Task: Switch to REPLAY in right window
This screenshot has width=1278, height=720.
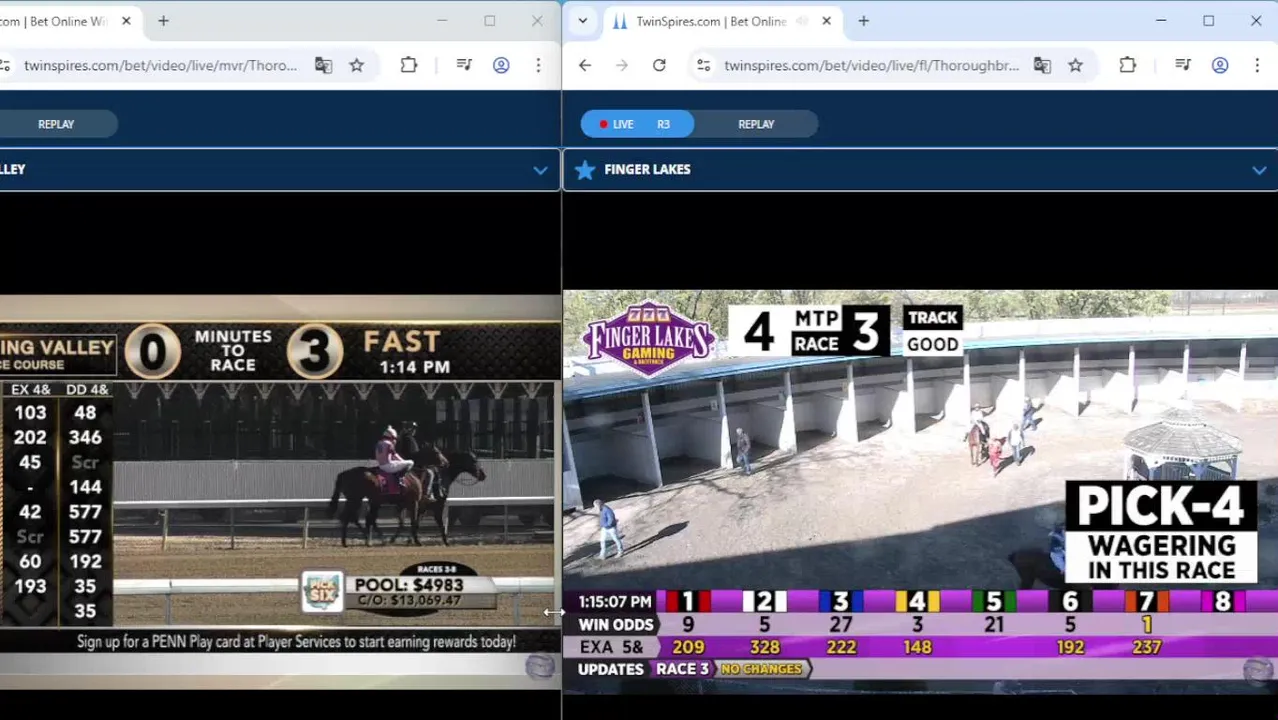Action: click(756, 124)
